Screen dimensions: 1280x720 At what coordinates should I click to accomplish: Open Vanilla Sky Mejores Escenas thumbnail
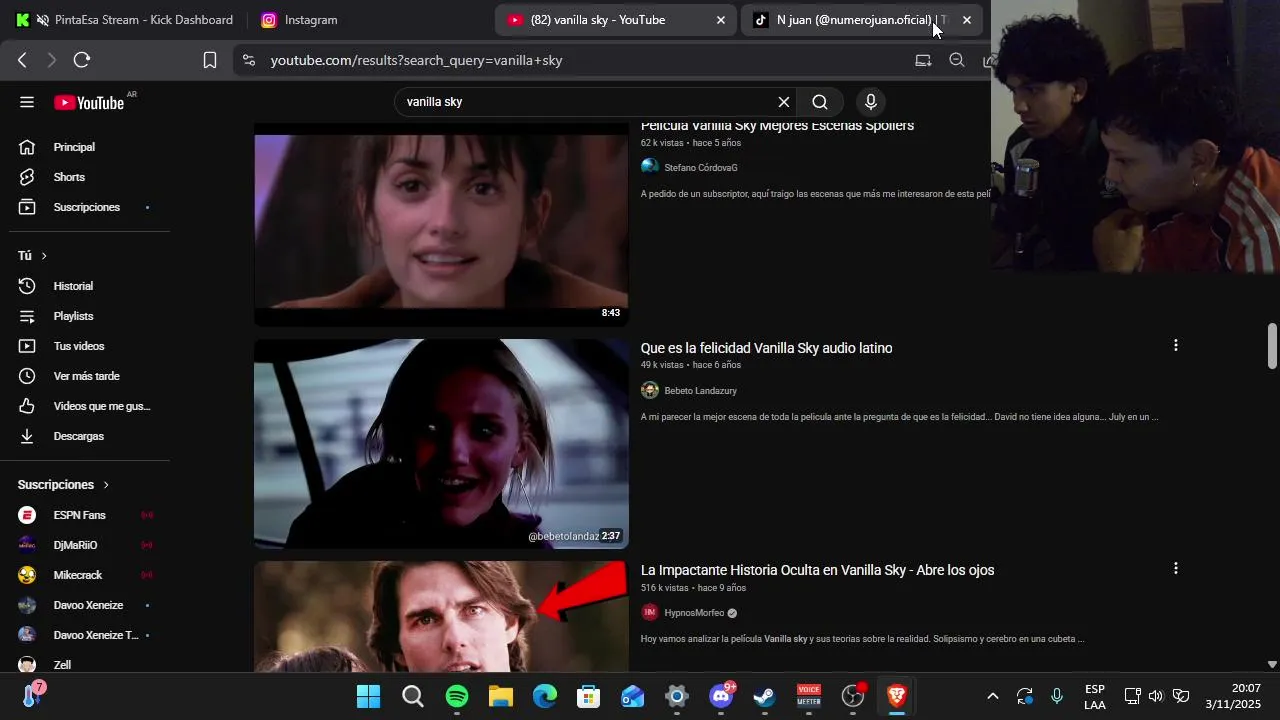(x=441, y=224)
